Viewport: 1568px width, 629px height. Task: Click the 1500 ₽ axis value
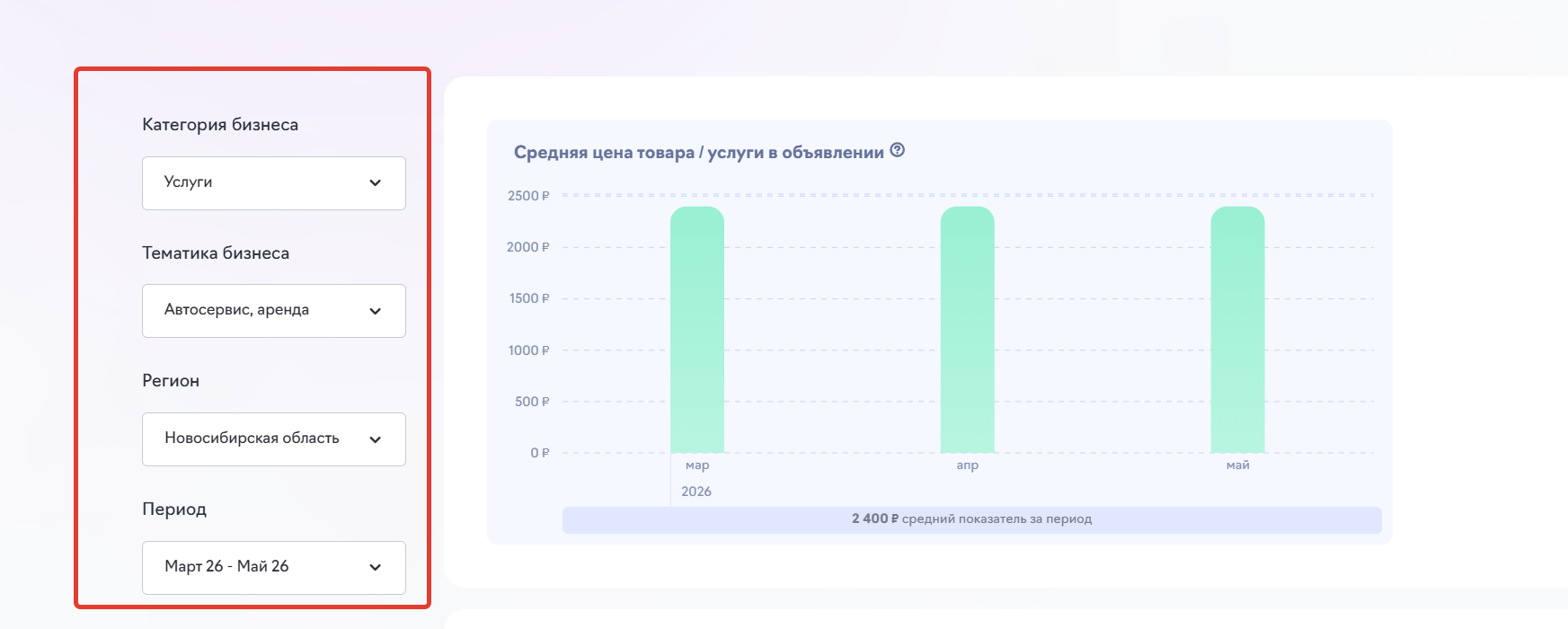pyautogui.click(x=529, y=298)
